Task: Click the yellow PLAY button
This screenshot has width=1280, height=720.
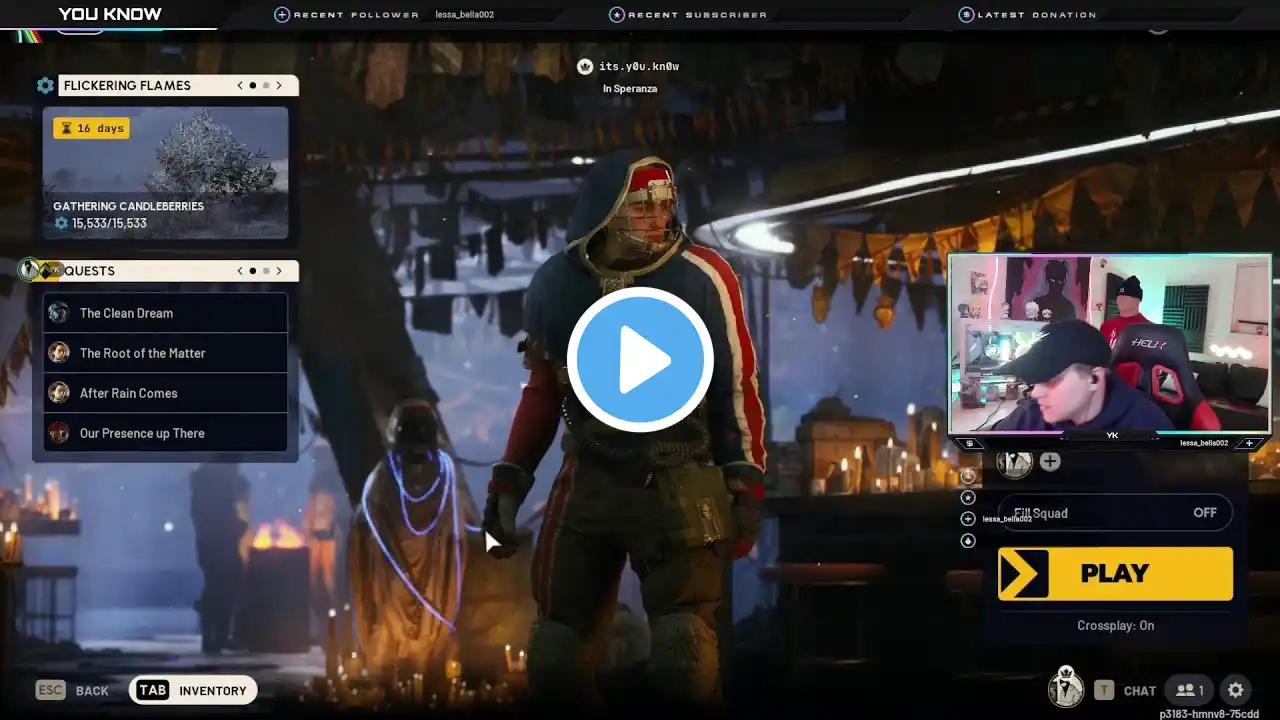Action: pyautogui.click(x=1115, y=574)
